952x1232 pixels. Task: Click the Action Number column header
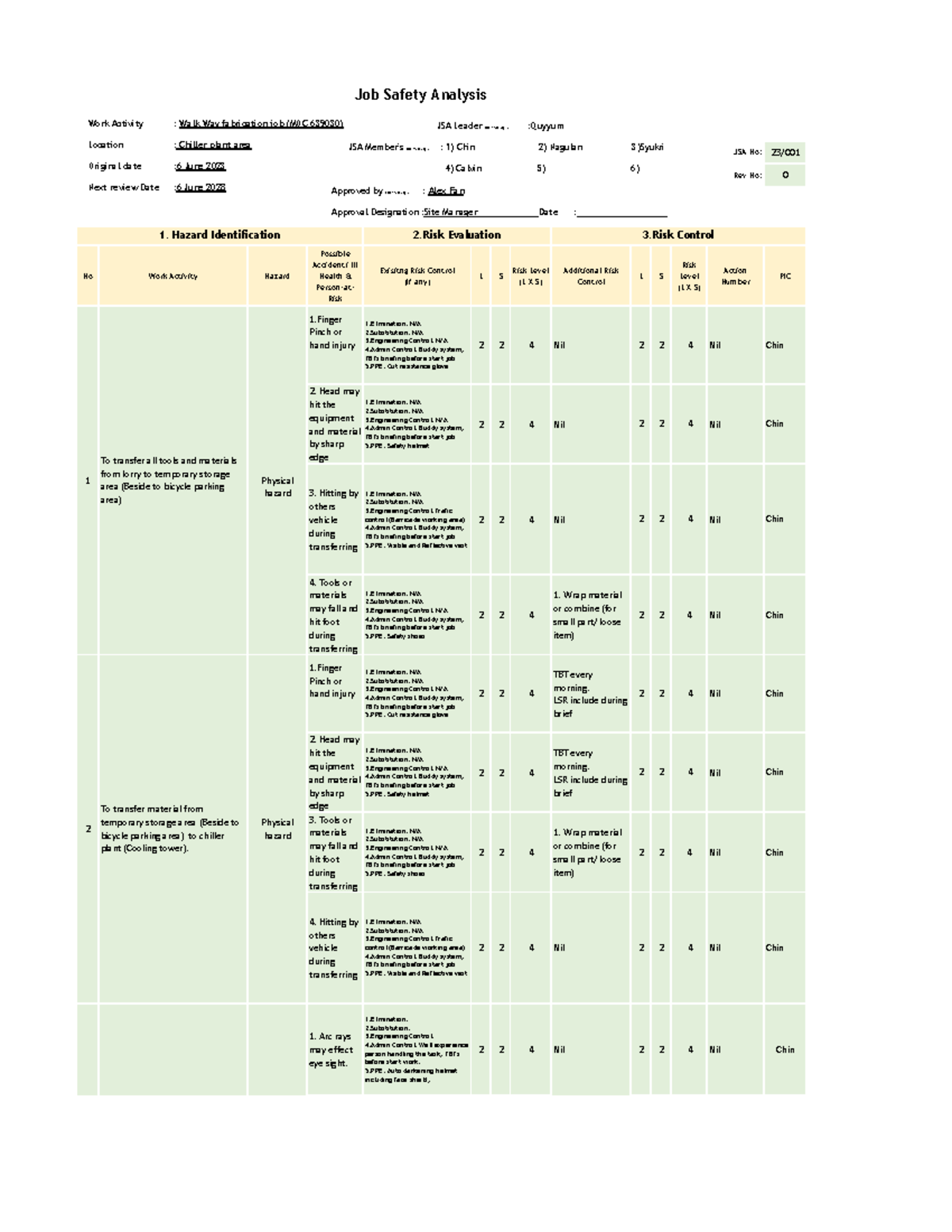tap(735, 276)
